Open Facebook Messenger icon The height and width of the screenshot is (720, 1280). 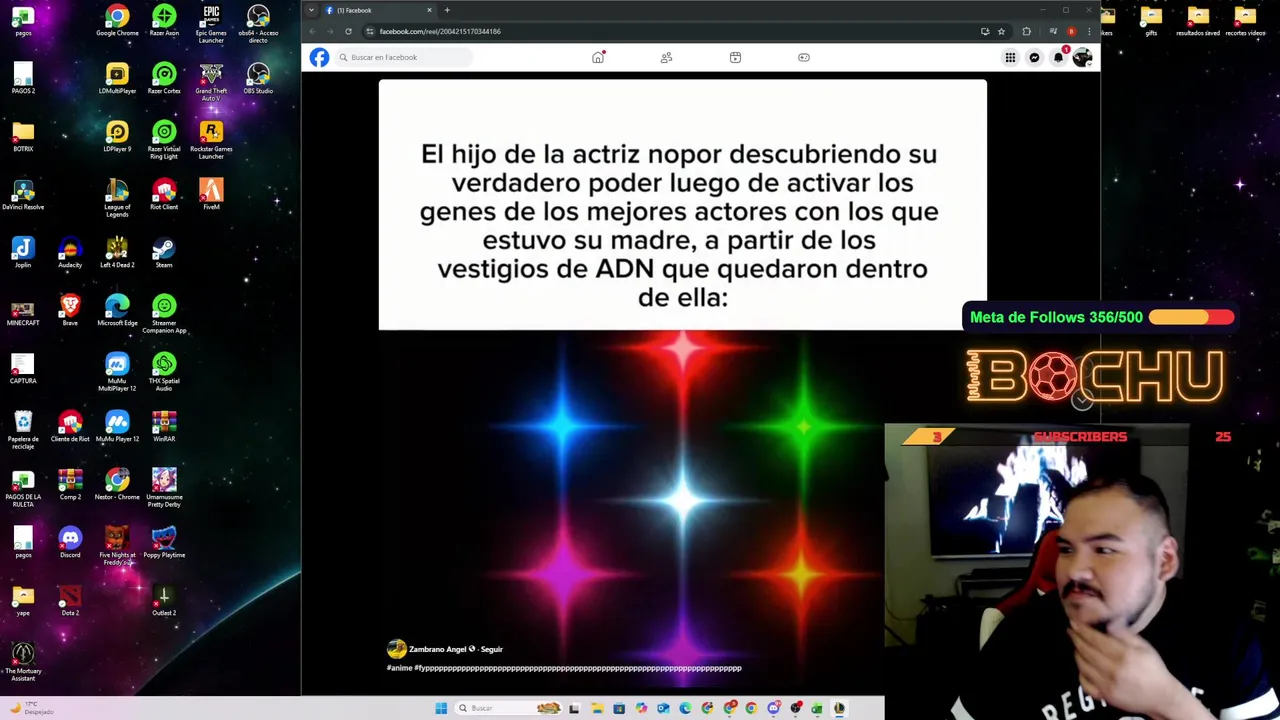coord(1034,58)
